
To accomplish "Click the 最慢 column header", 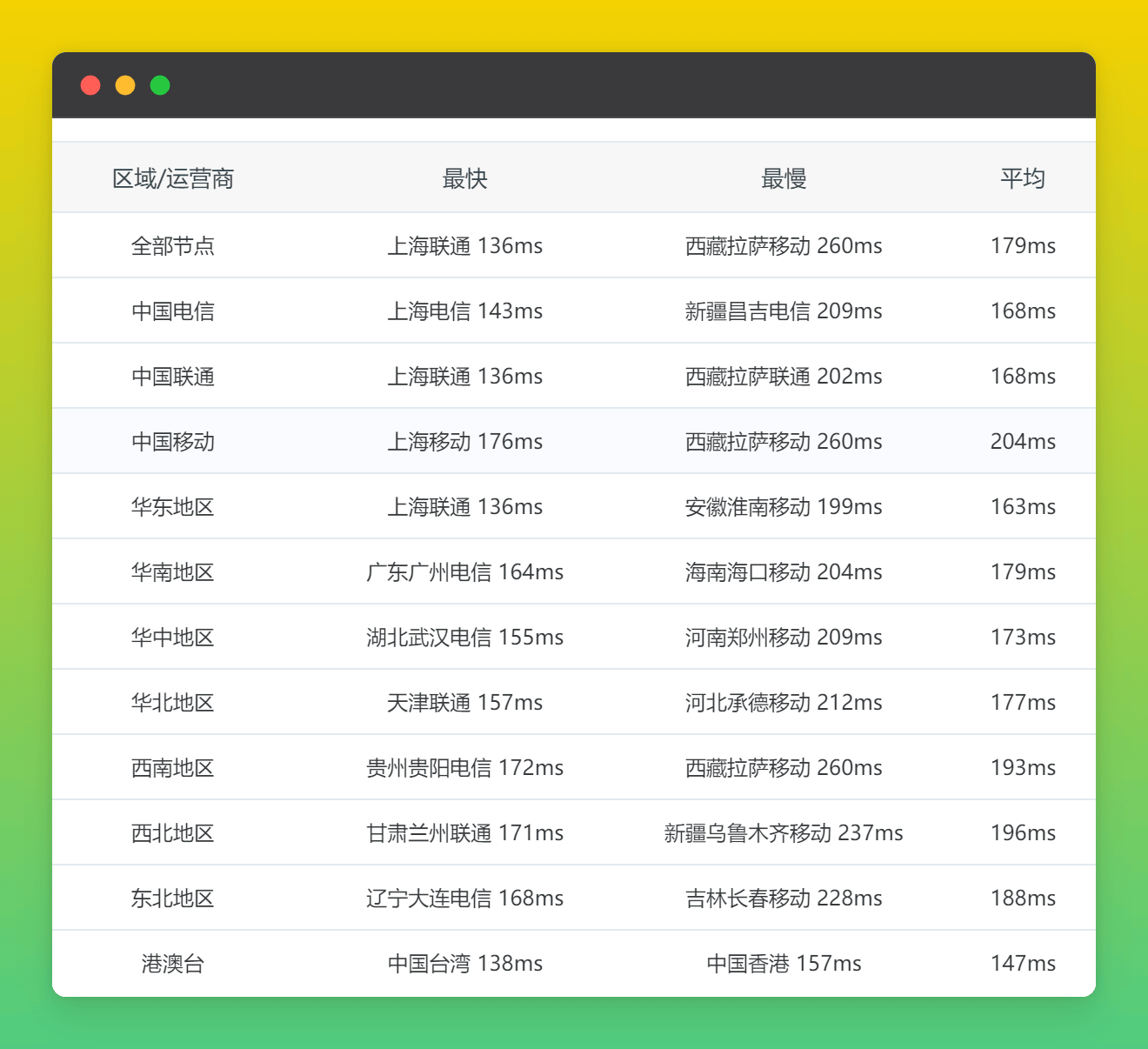I will click(784, 178).
